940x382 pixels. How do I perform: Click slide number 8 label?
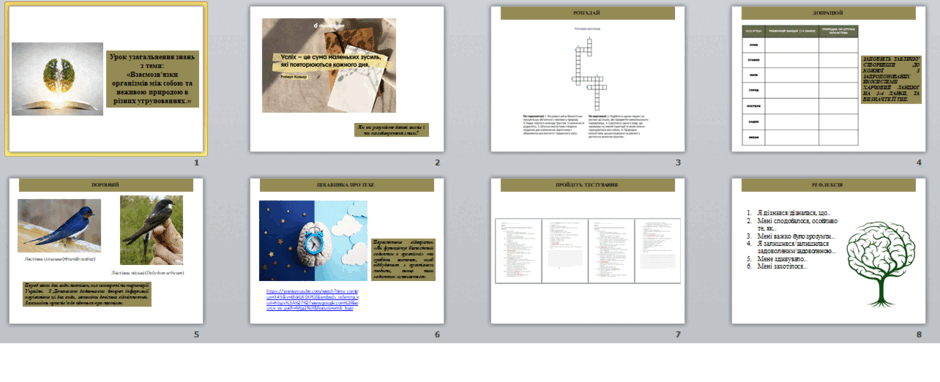point(919,335)
